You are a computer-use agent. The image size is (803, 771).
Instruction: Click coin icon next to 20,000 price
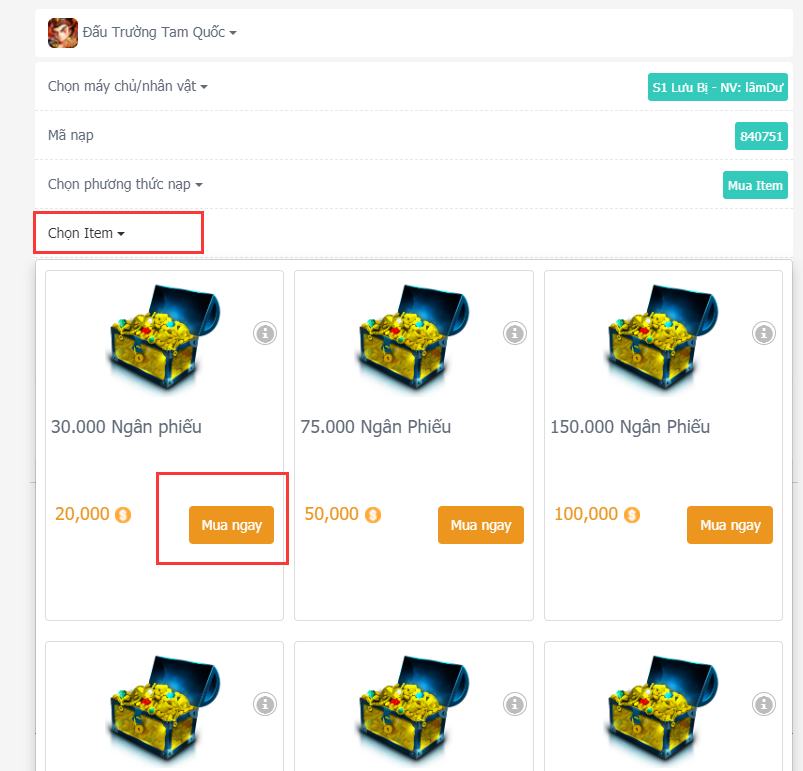(123, 515)
